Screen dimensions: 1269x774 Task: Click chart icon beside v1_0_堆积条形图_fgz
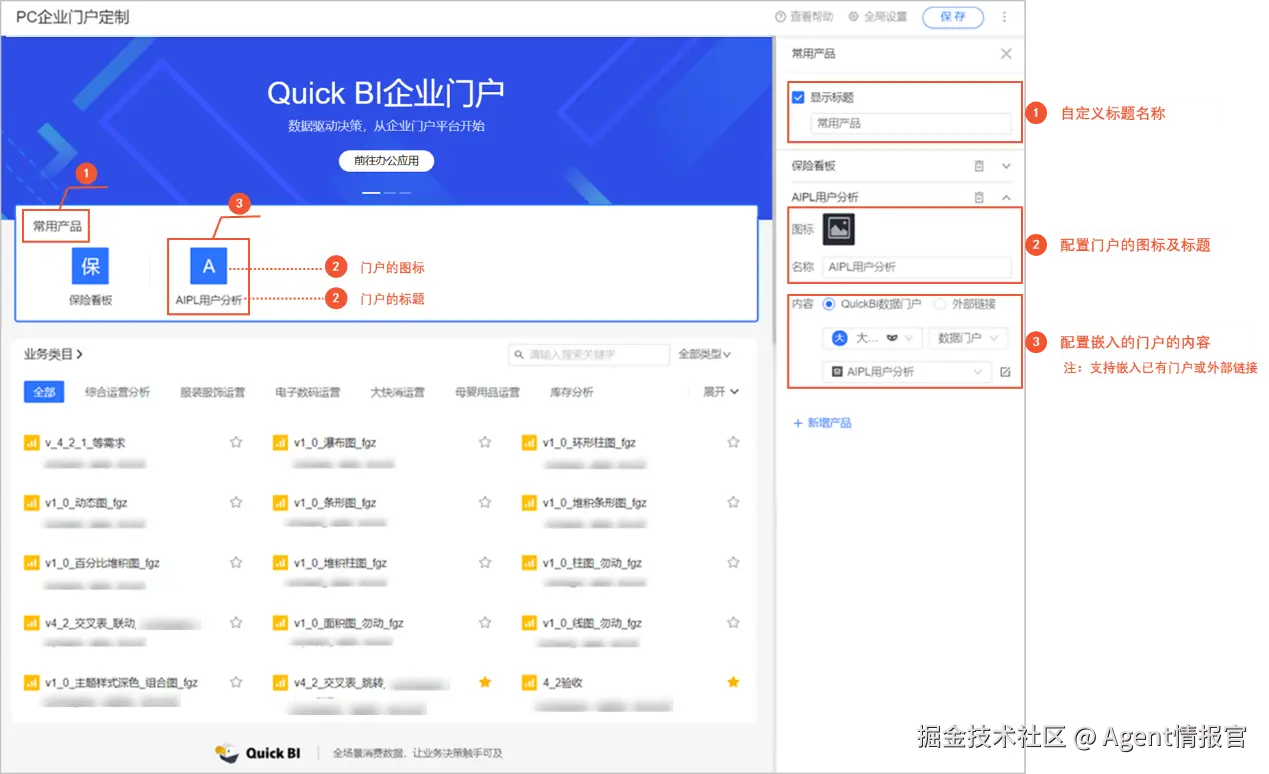529,503
